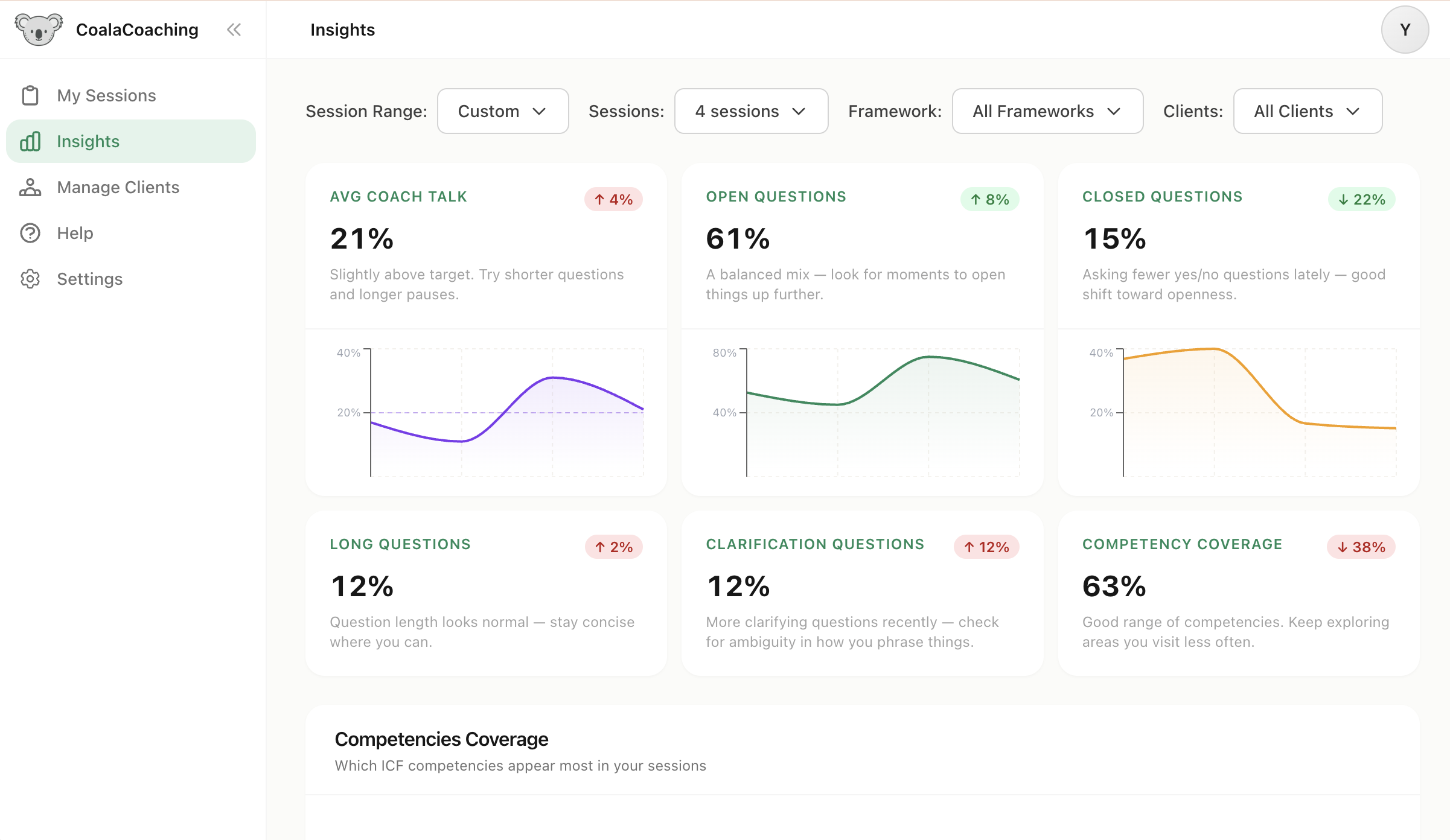Screen dimensions: 1450x840
Task: Click the Settings gear icon
Action: [x=30, y=279]
